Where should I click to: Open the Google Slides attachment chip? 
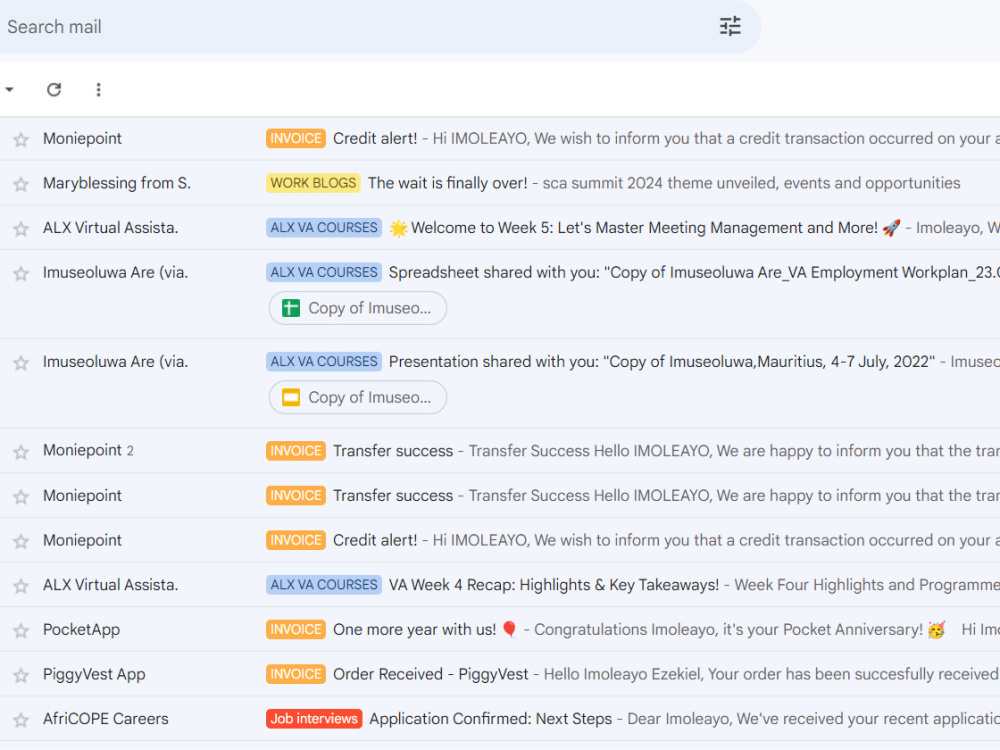click(x=358, y=397)
